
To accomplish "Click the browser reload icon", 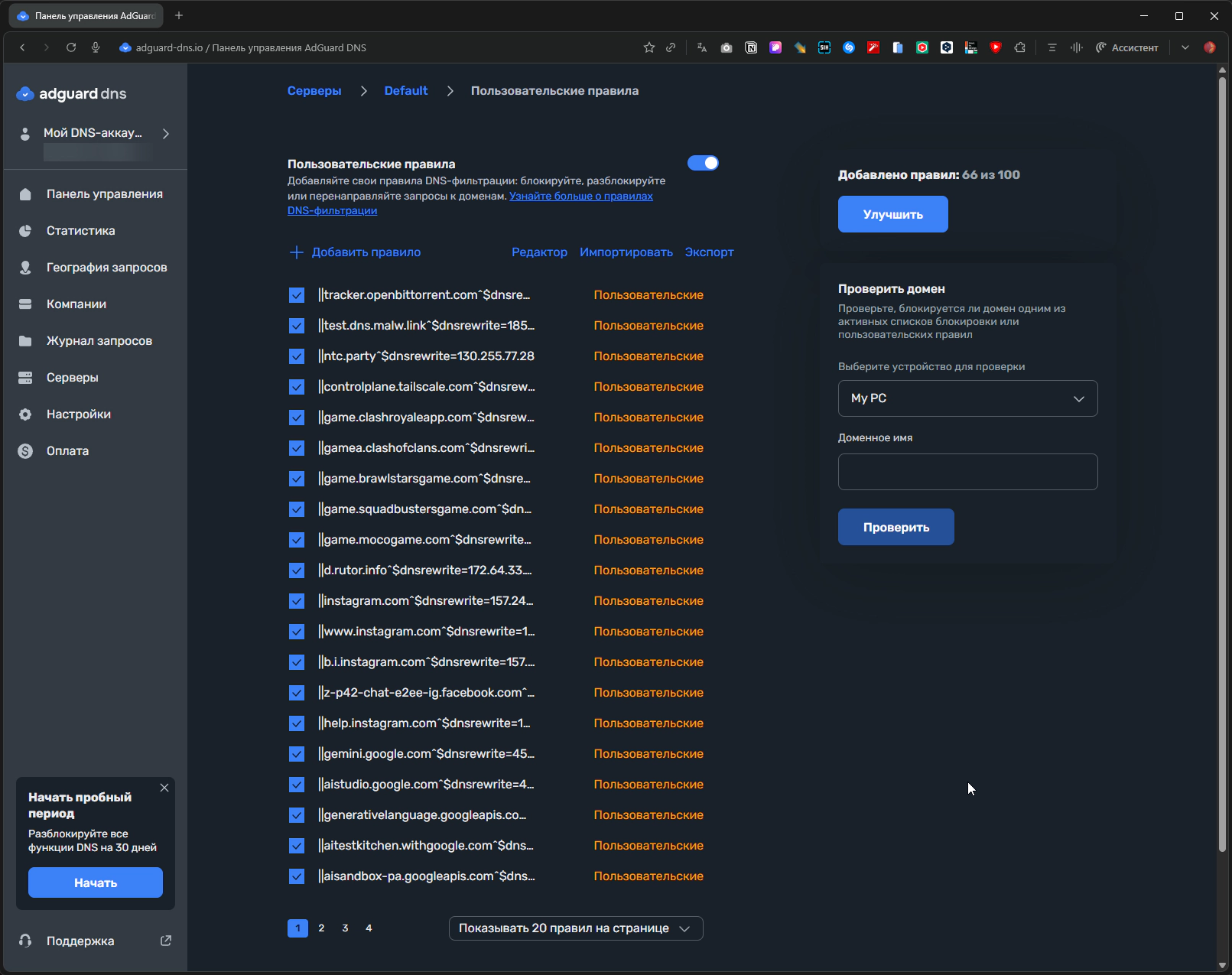I will tap(71, 47).
